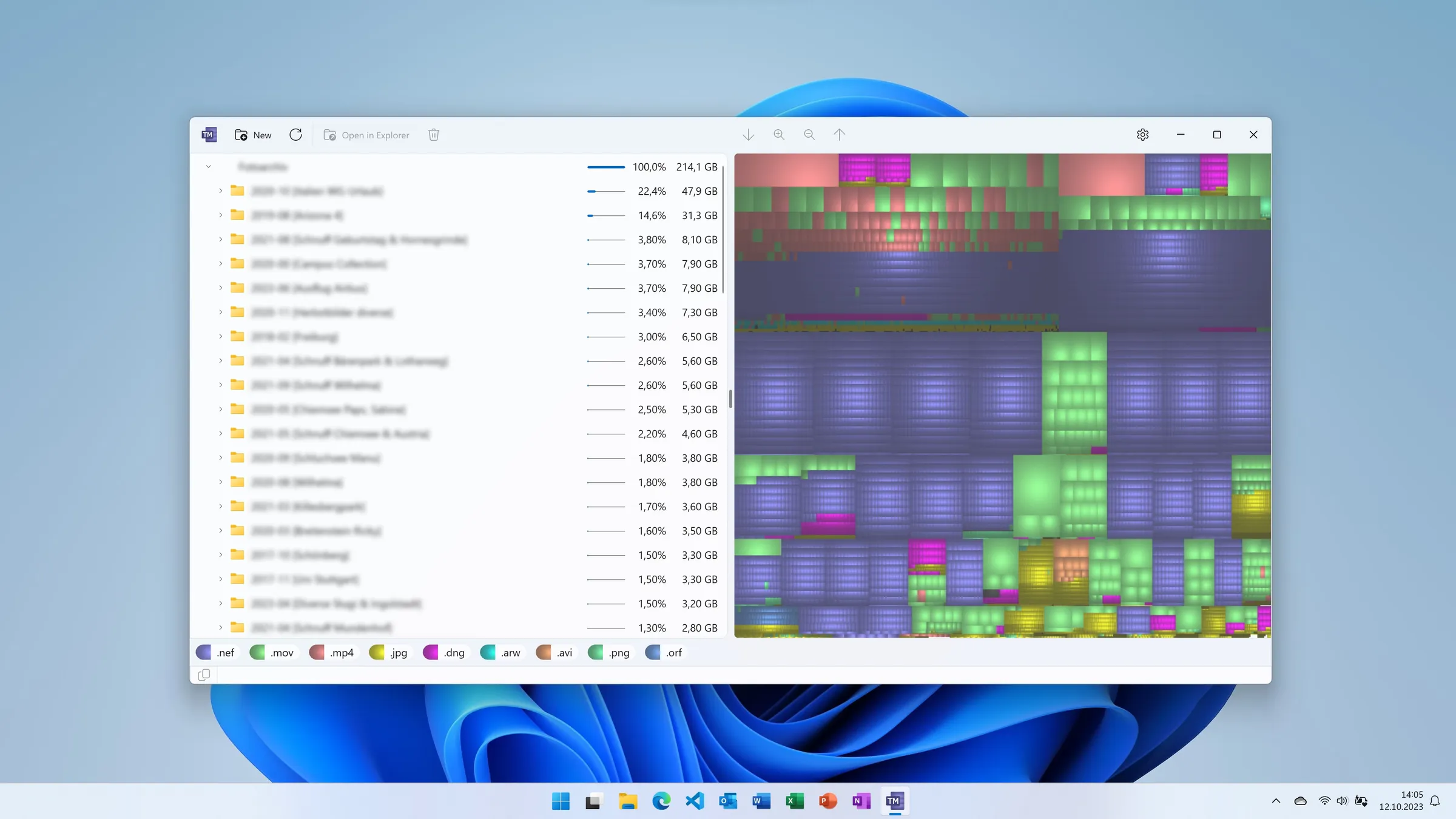Navigate up one folder level icon
The height and width of the screenshot is (819, 1456).
840,134
